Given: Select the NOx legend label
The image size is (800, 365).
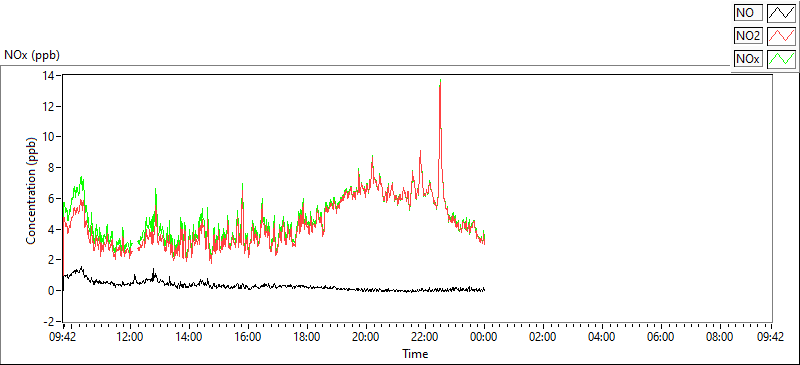Looking at the screenshot, I should [x=748, y=59].
